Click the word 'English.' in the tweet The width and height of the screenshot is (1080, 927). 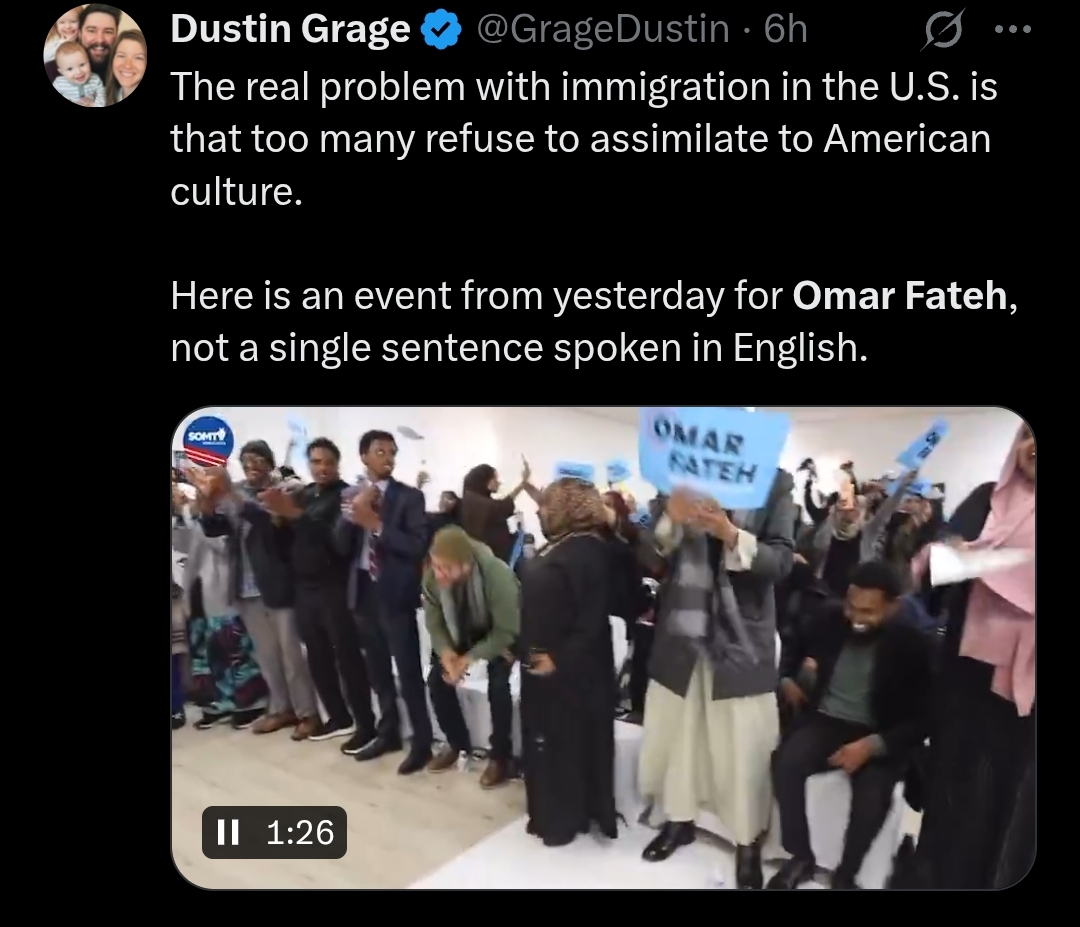800,348
